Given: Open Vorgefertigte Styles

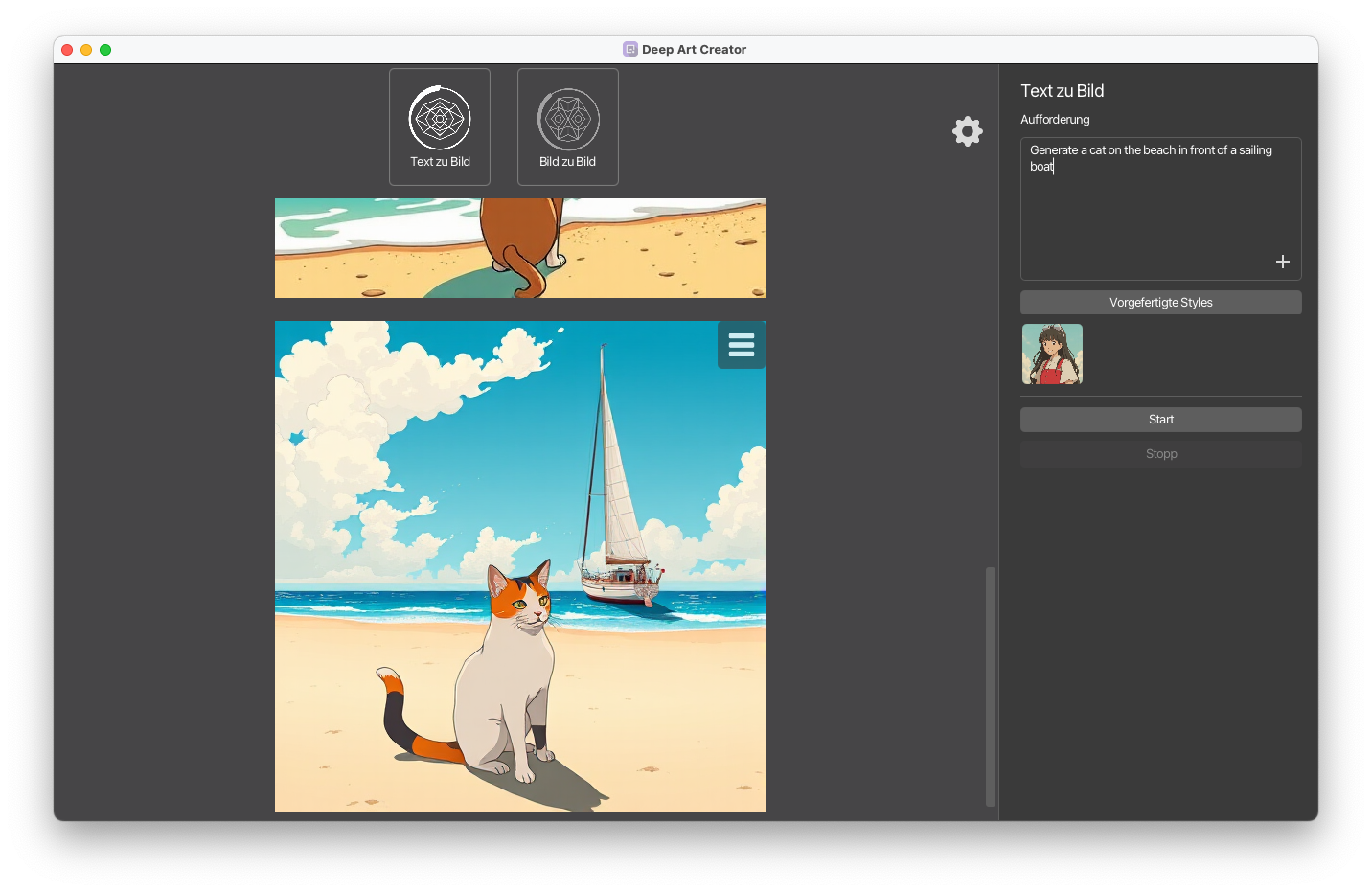Looking at the screenshot, I should coord(1160,302).
